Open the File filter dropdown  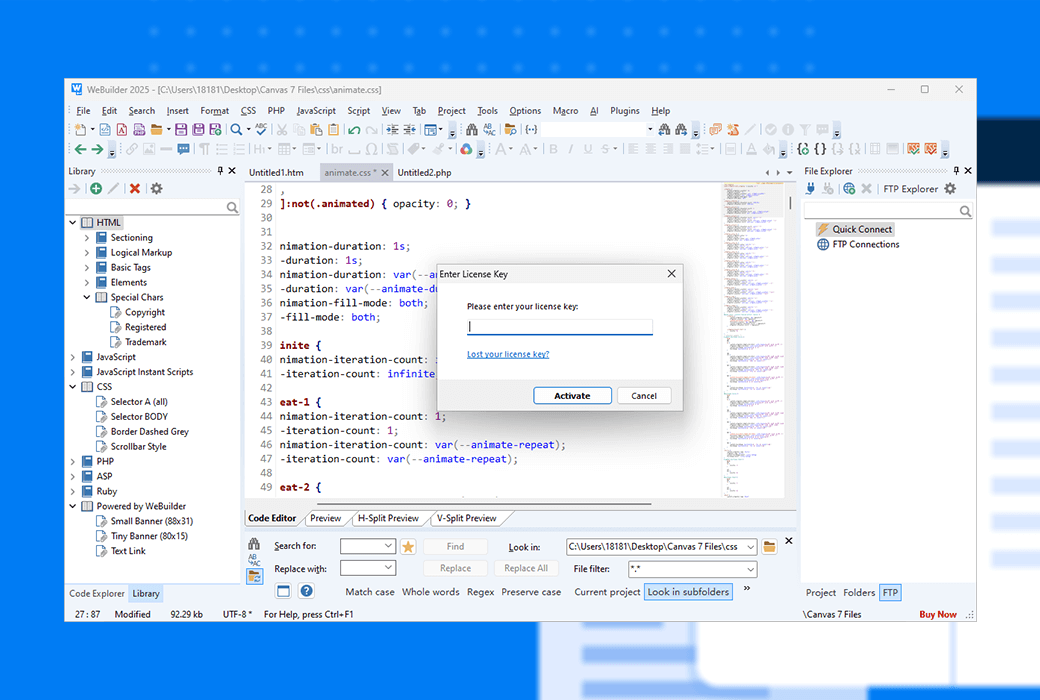pyautogui.click(x=750, y=569)
